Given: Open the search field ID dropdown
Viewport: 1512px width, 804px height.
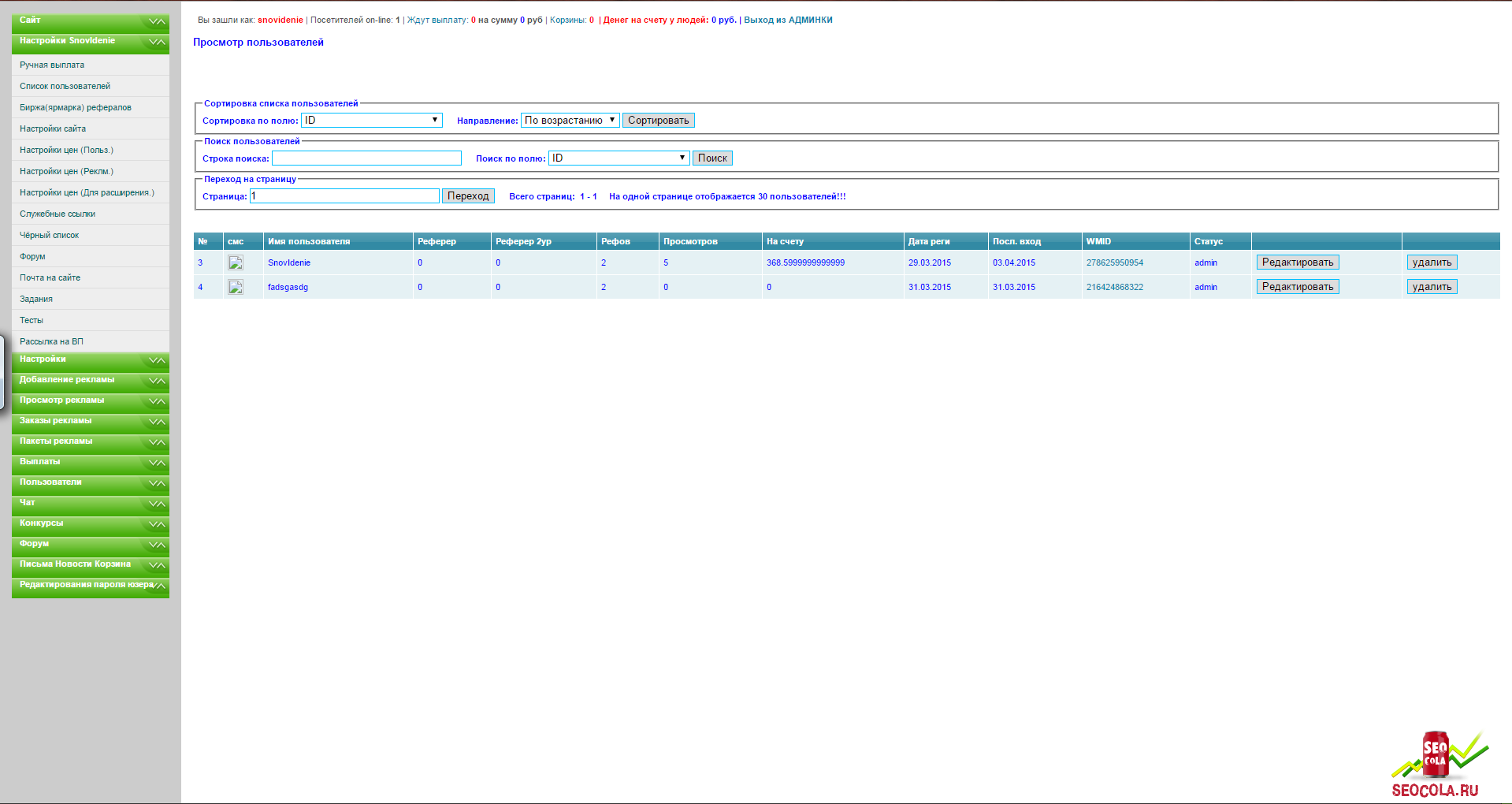Looking at the screenshot, I should point(619,158).
